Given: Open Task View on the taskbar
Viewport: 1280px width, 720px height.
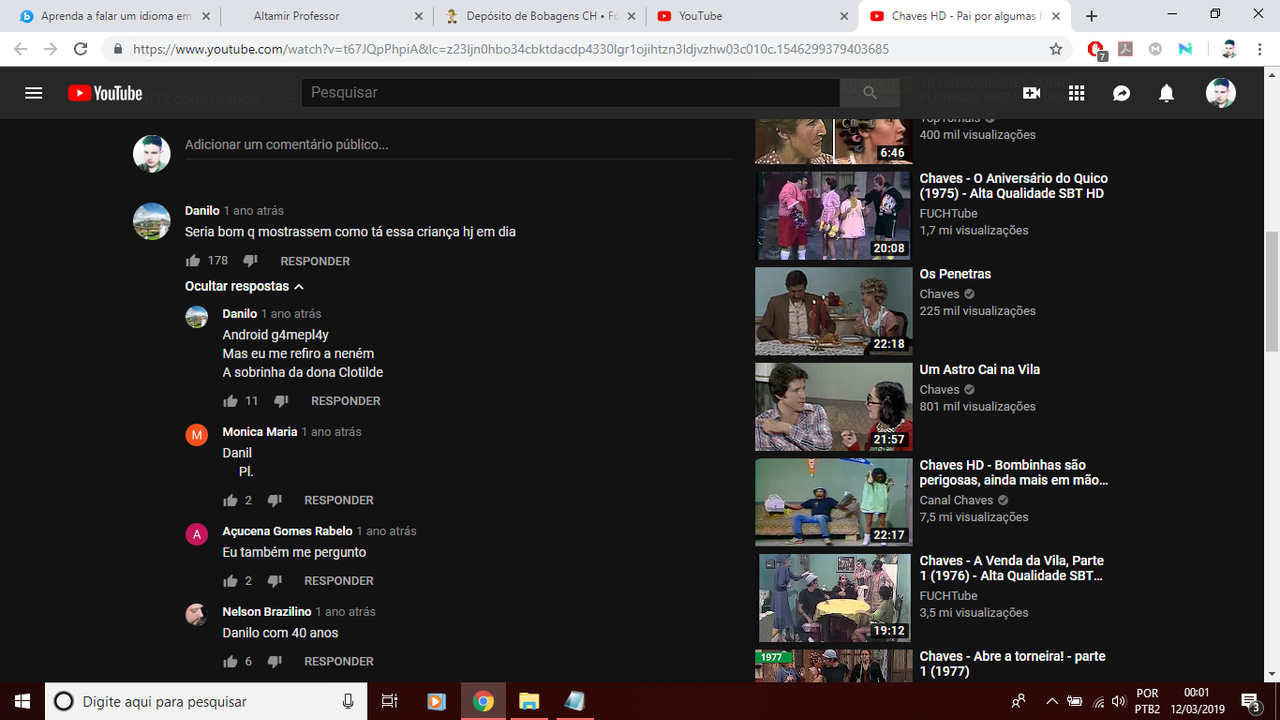Looking at the screenshot, I should point(390,701).
